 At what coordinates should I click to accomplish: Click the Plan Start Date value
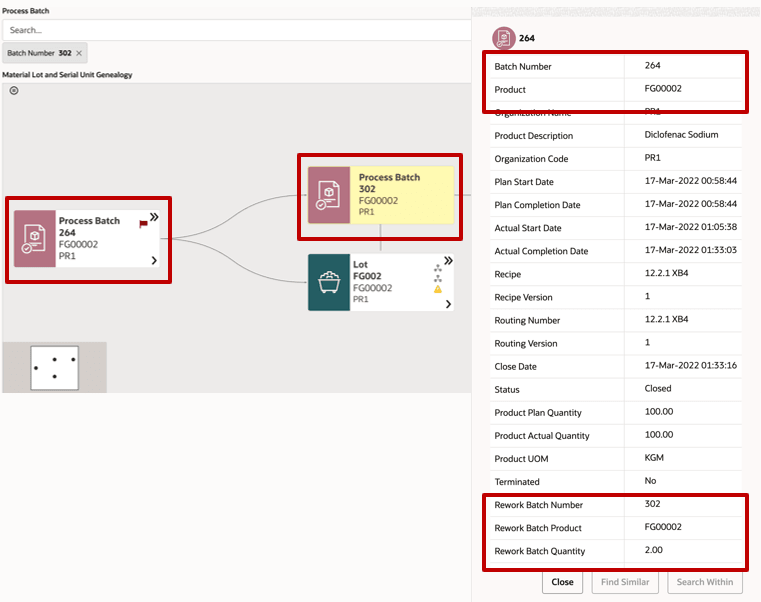click(691, 181)
